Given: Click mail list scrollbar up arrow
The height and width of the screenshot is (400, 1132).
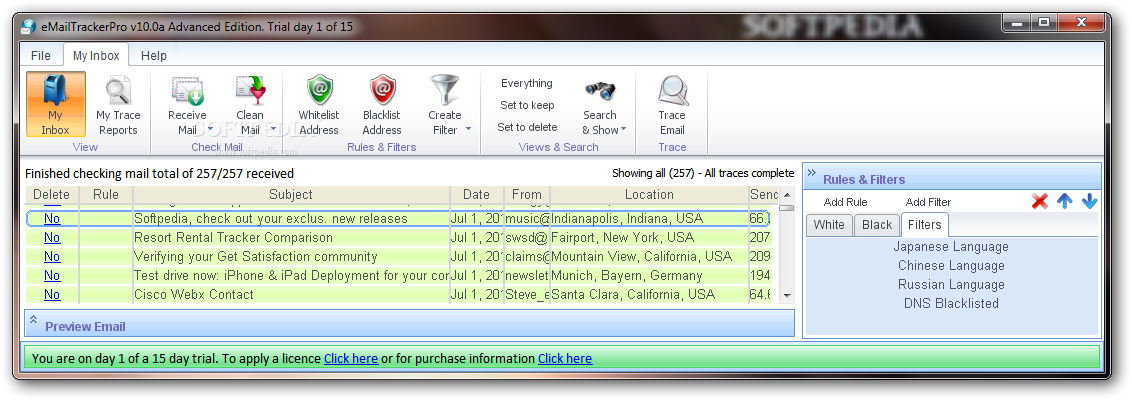Looking at the screenshot, I should (x=787, y=195).
